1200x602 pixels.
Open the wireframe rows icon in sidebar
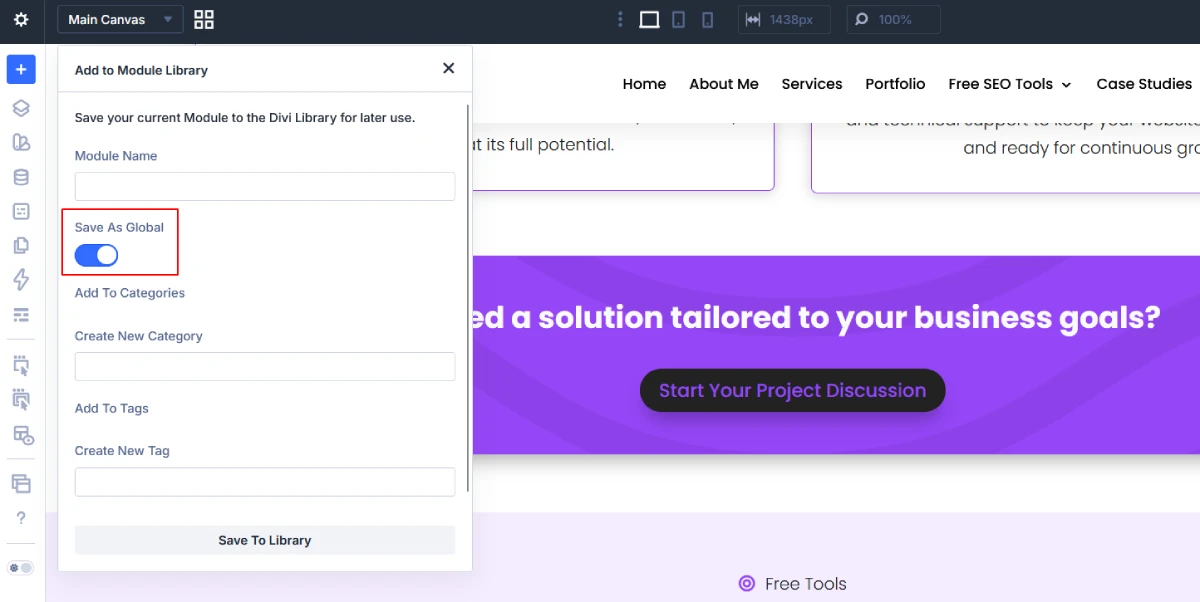click(21, 315)
